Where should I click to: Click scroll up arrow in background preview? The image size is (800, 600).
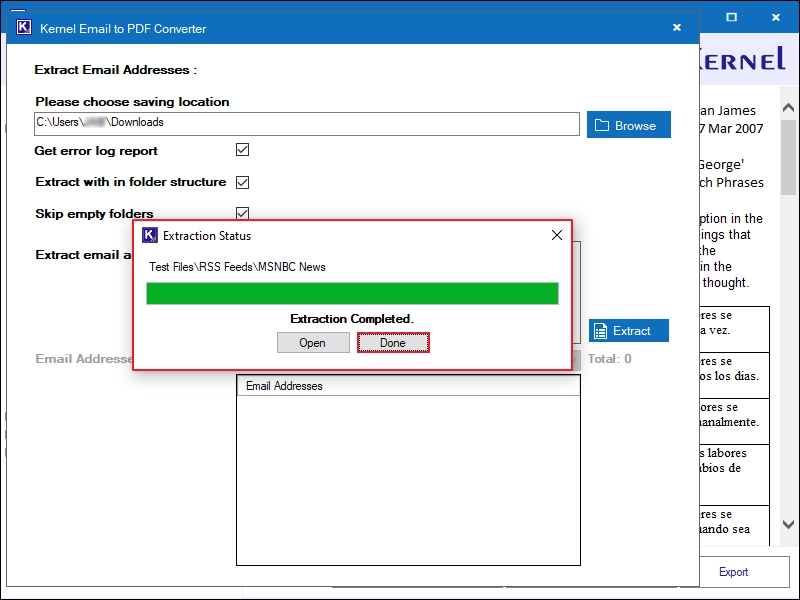pyautogui.click(x=788, y=107)
